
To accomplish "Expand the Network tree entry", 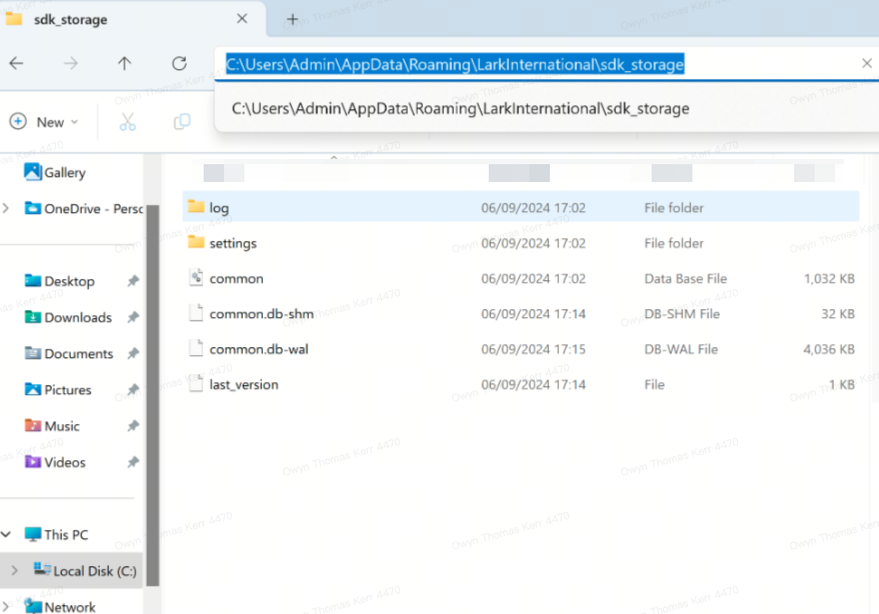I will (x=8, y=605).
